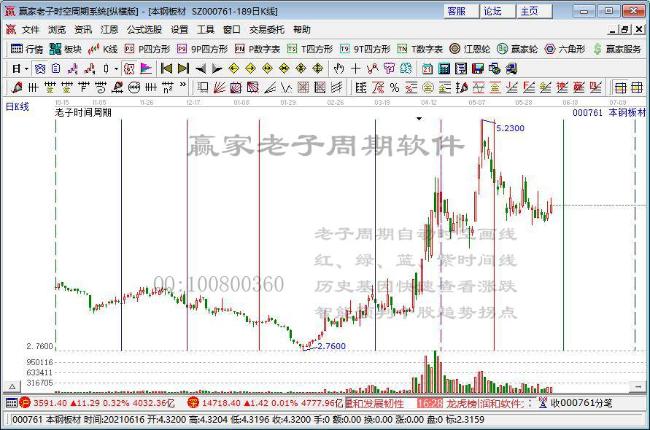Open the calendar icon showing 21
This screenshot has width=650, height=430.
[x=427, y=68]
